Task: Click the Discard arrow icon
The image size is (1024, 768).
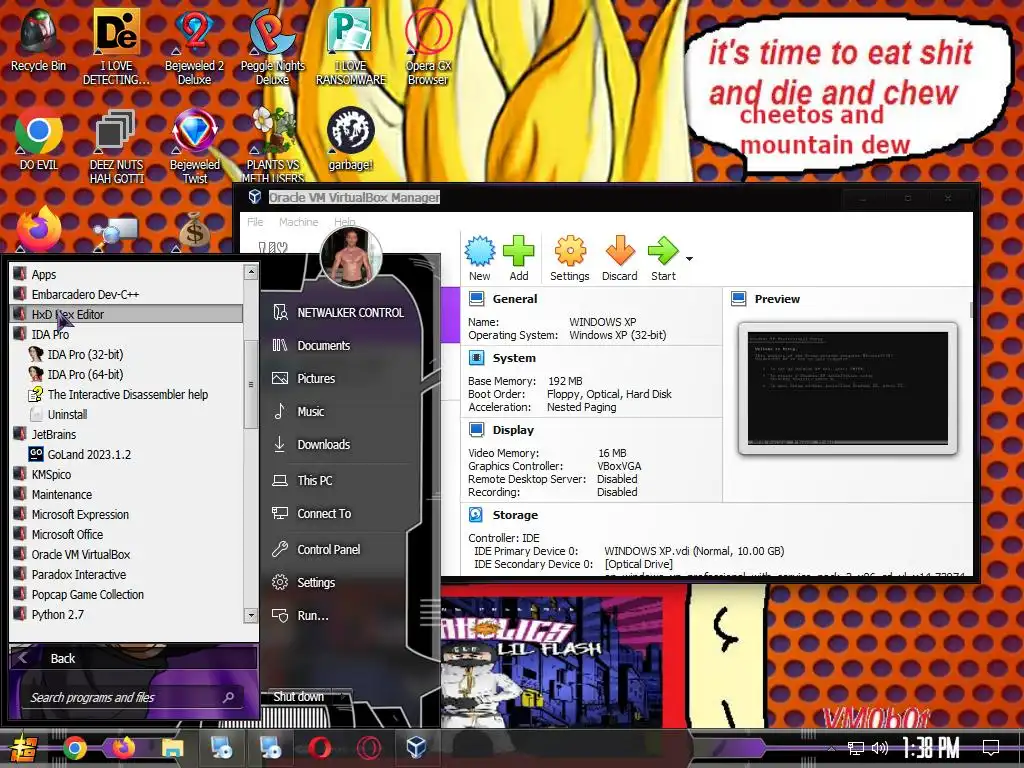Action: tap(620, 251)
